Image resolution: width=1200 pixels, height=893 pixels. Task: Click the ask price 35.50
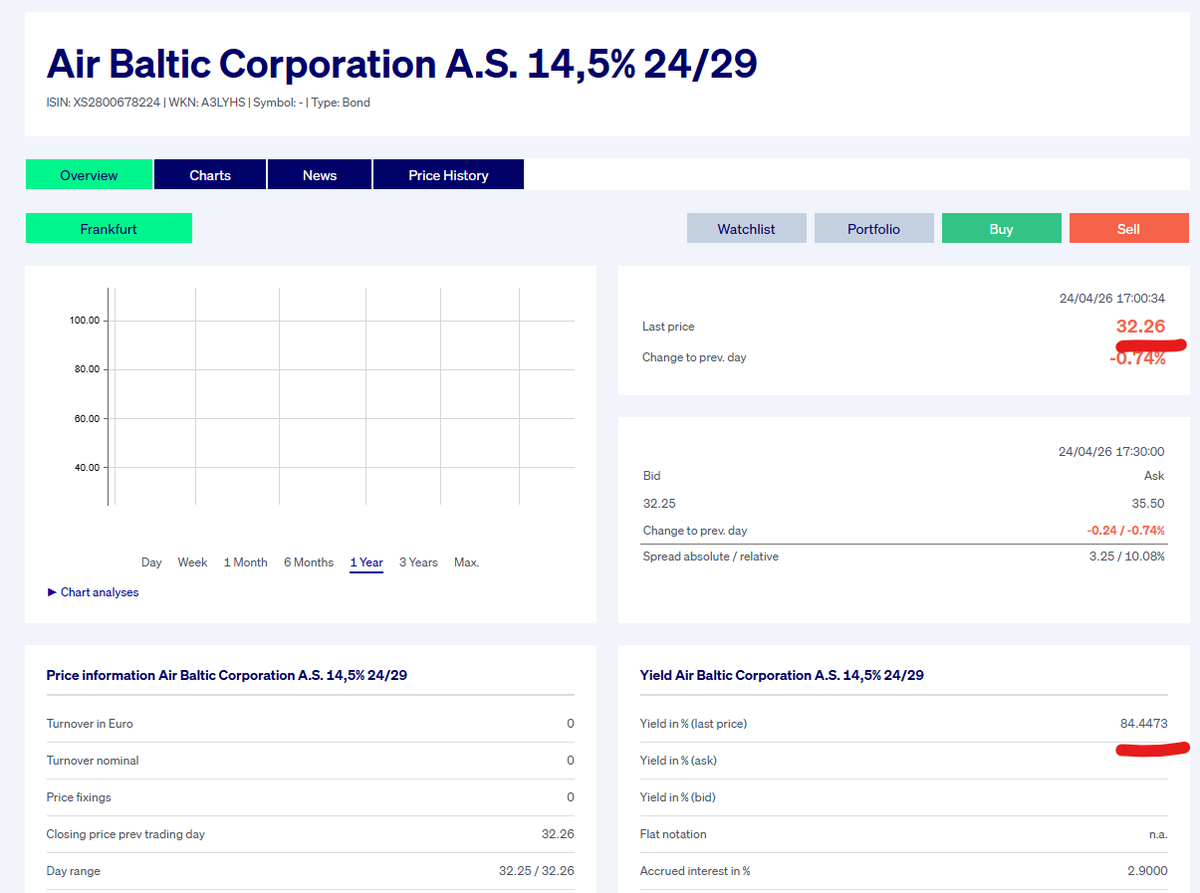1148,504
